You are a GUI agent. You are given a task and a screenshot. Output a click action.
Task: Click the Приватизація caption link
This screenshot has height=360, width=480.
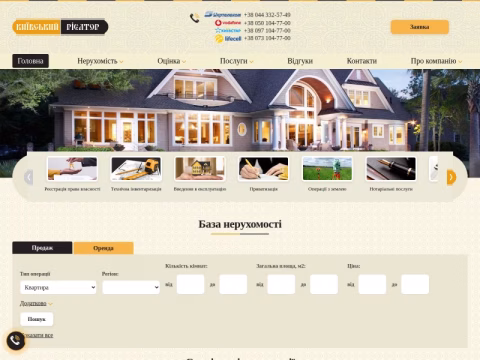(x=264, y=189)
